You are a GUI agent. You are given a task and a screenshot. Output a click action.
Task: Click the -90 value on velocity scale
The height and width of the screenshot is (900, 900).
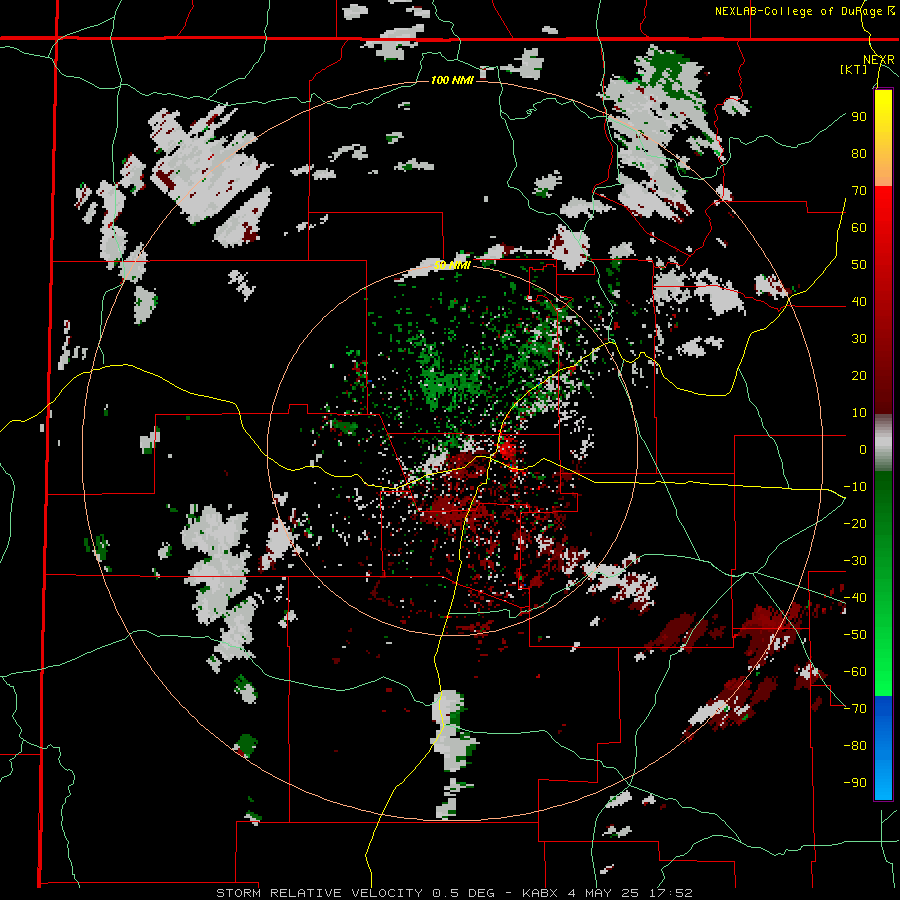(x=855, y=783)
